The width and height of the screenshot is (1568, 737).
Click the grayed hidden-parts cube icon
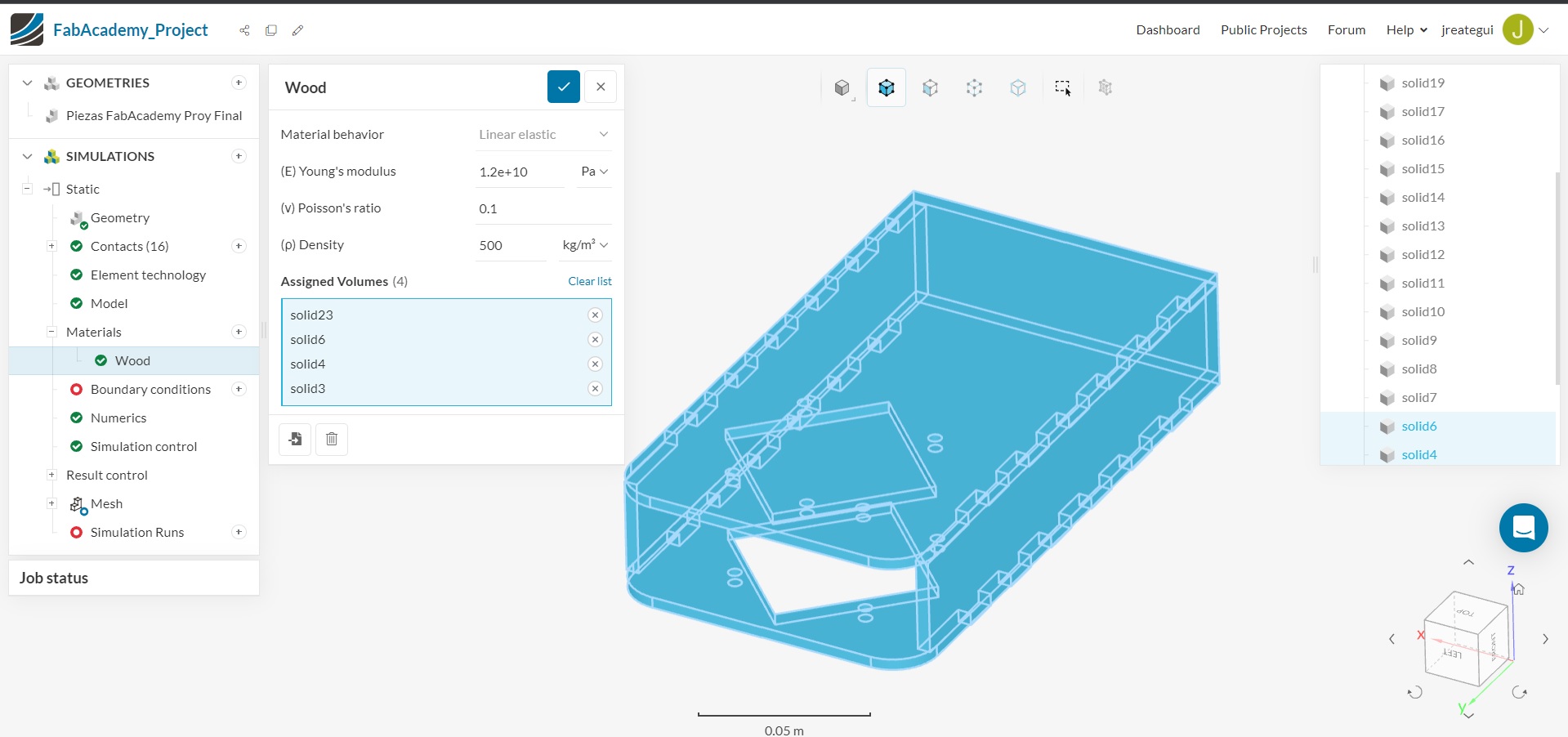1106,87
